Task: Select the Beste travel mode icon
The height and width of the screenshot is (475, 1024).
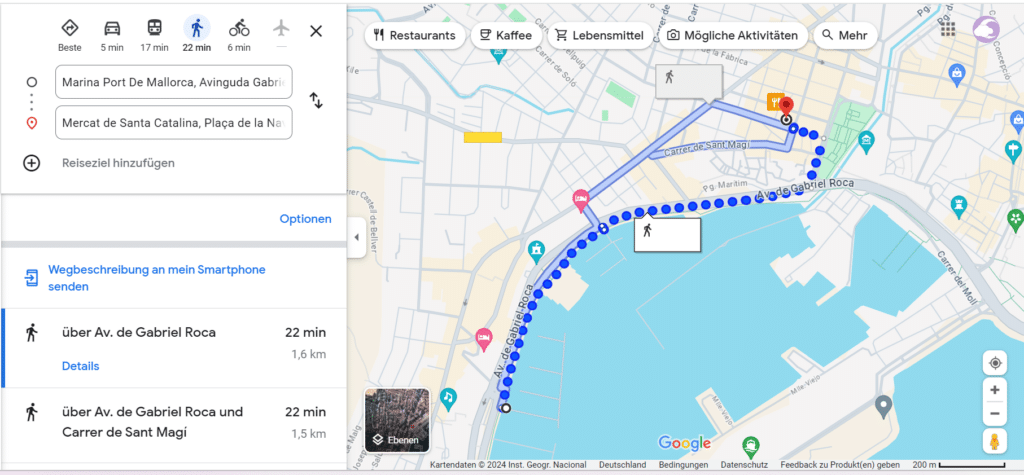Action: pos(70,28)
